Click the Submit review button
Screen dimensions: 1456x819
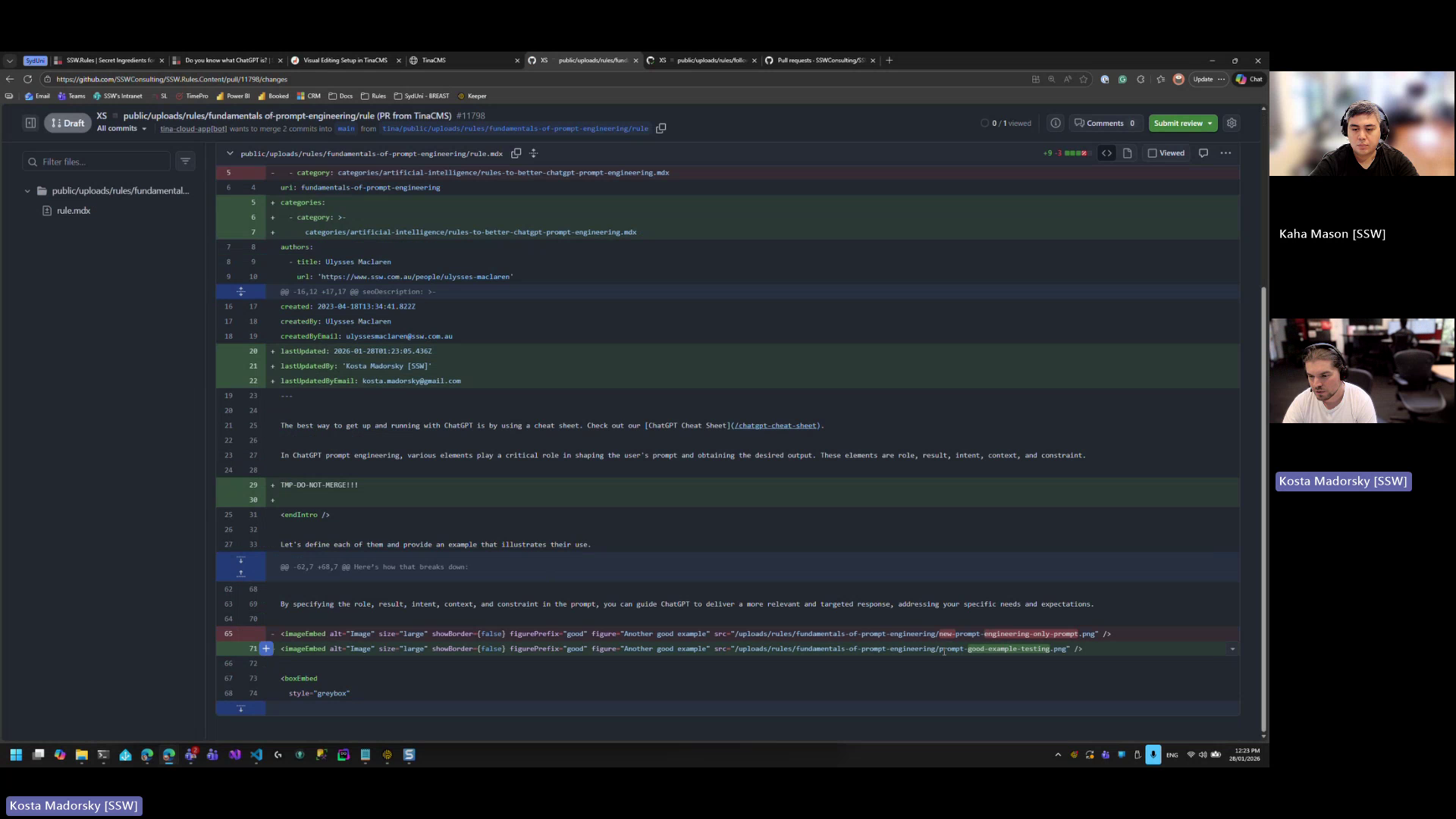(x=1178, y=123)
